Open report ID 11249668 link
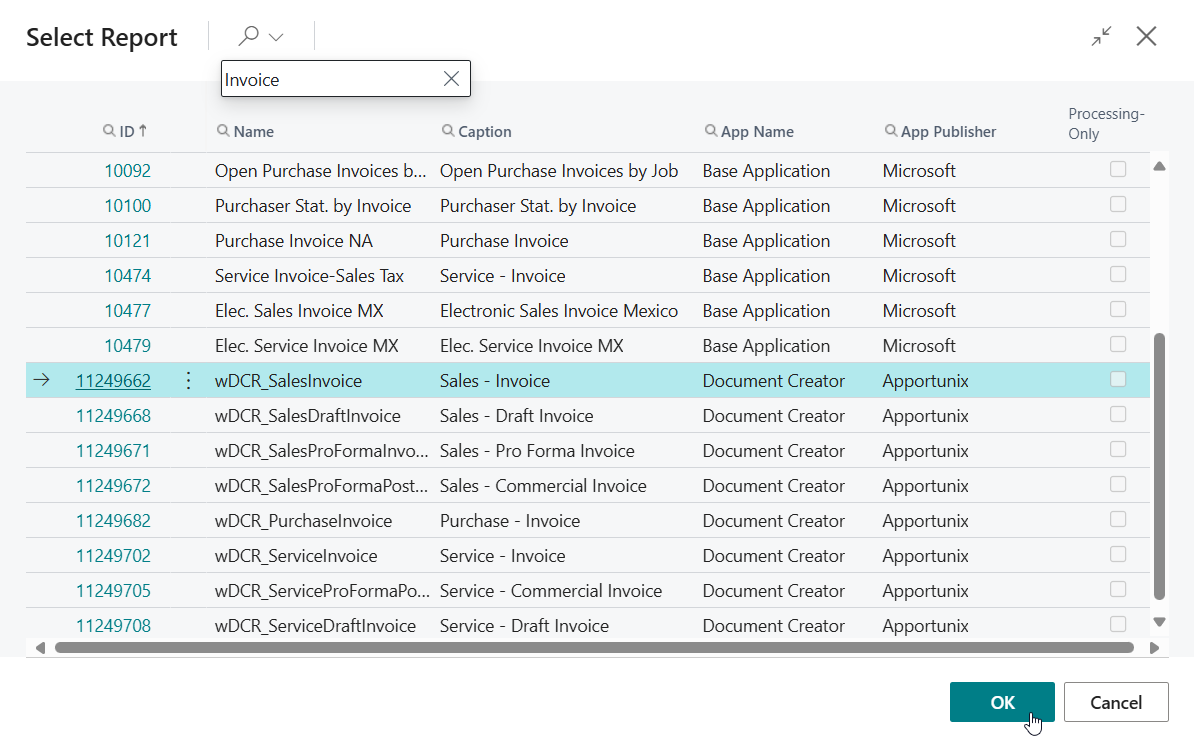This screenshot has width=1194, height=747. tap(113, 416)
